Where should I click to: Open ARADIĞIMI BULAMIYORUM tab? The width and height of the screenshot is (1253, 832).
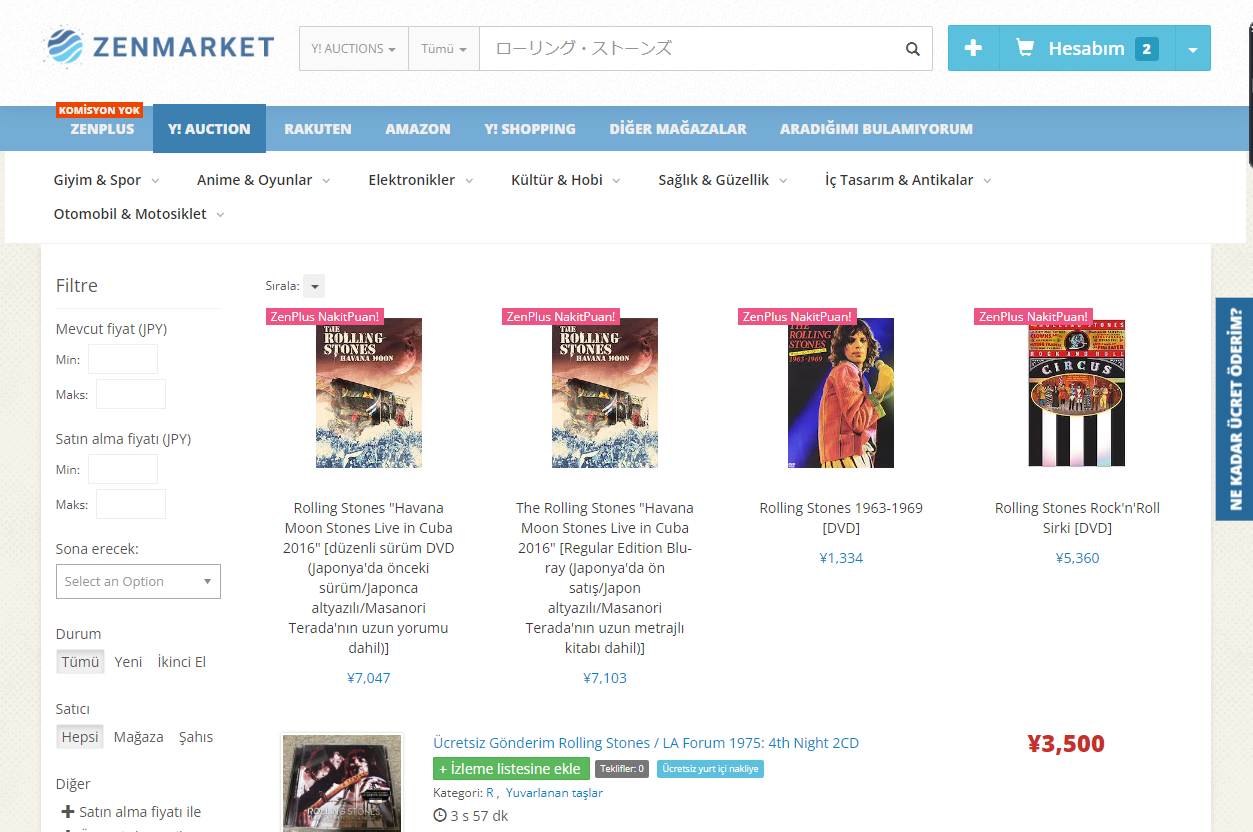point(876,129)
